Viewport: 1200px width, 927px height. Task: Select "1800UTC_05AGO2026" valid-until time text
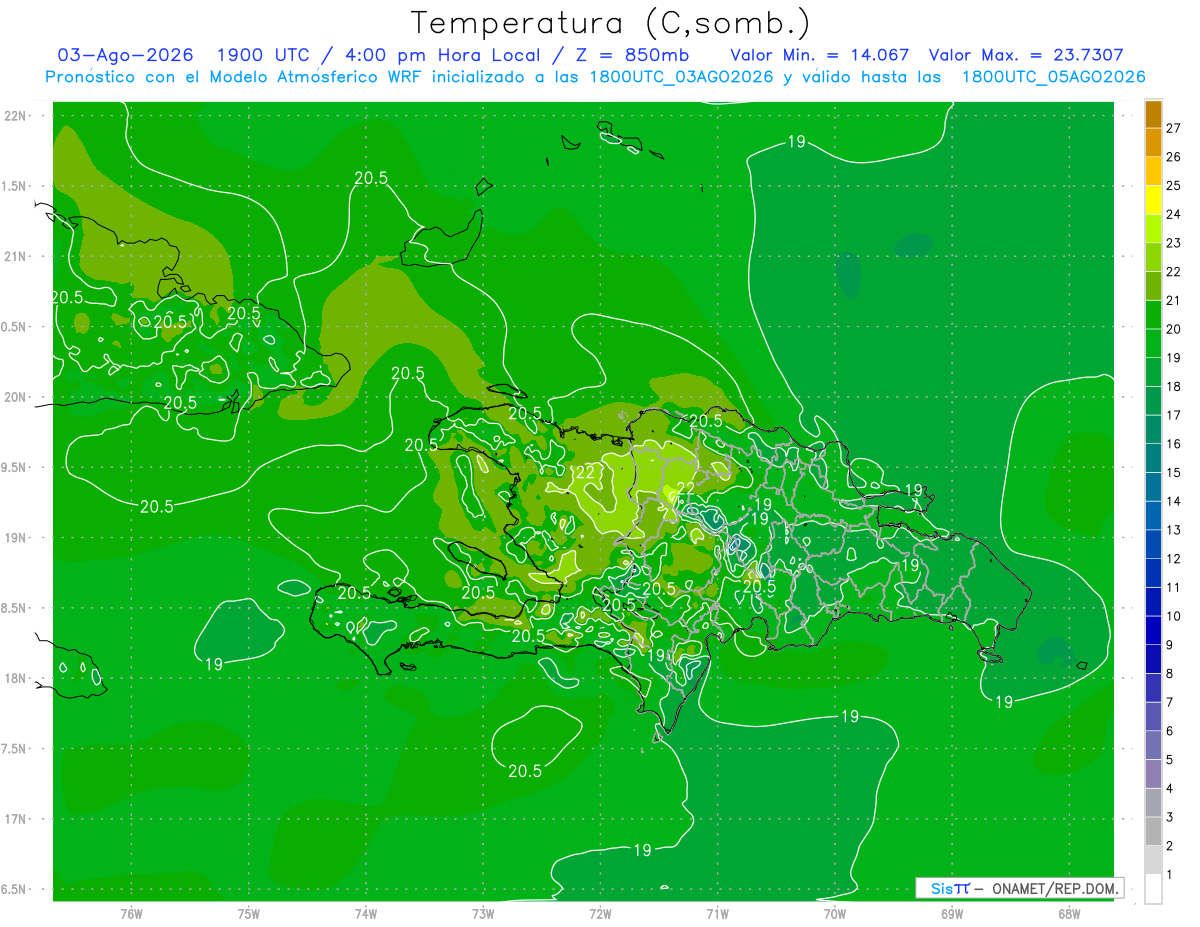click(x=1053, y=77)
